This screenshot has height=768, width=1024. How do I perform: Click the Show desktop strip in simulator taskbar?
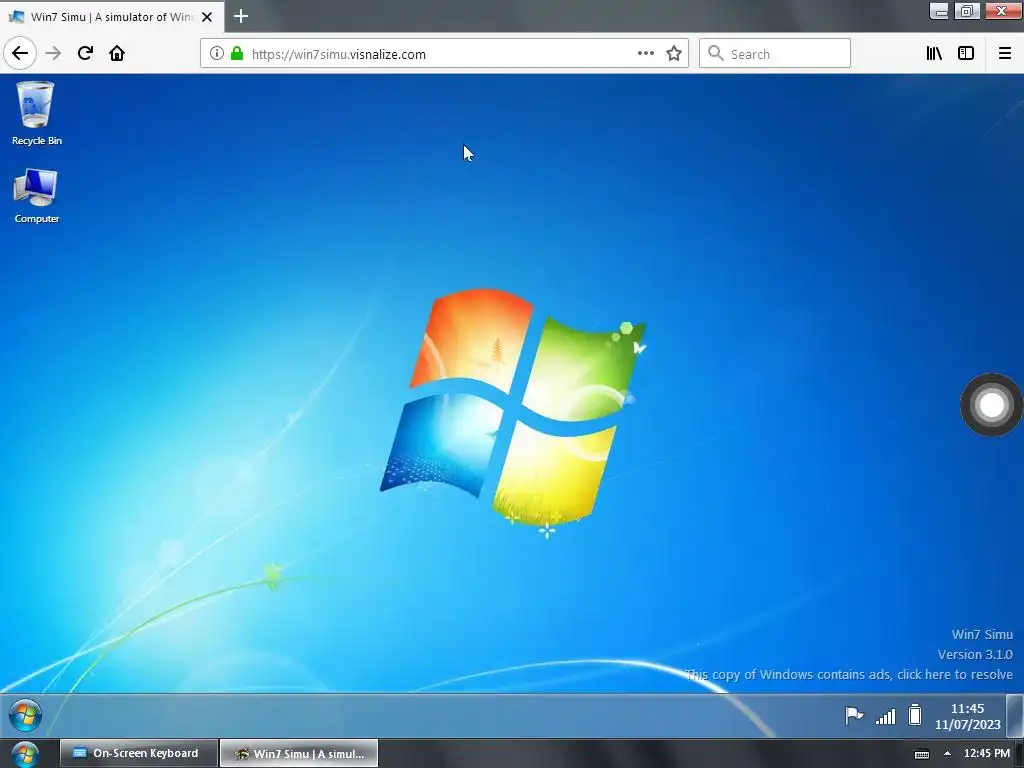click(x=1014, y=716)
